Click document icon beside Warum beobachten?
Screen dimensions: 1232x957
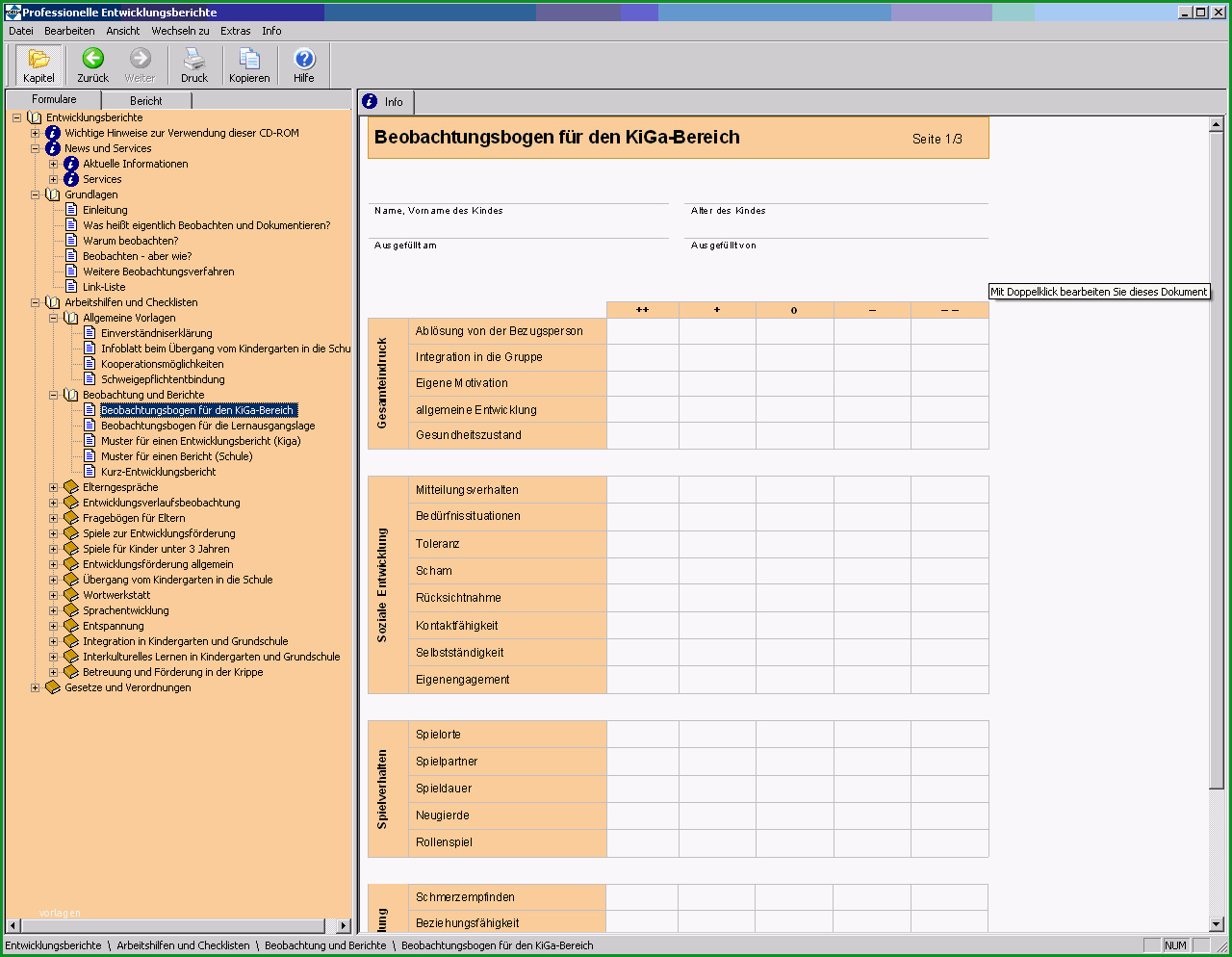pyautogui.click(x=71, y=241)
